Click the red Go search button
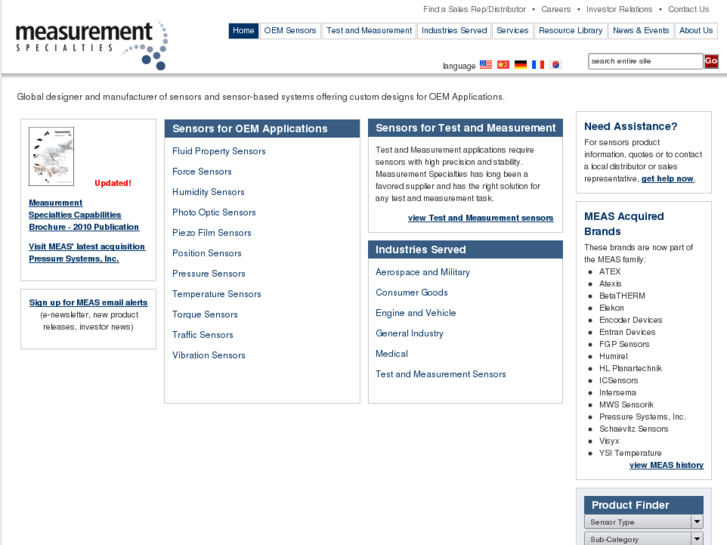727x545 pixels. [711, 61]
